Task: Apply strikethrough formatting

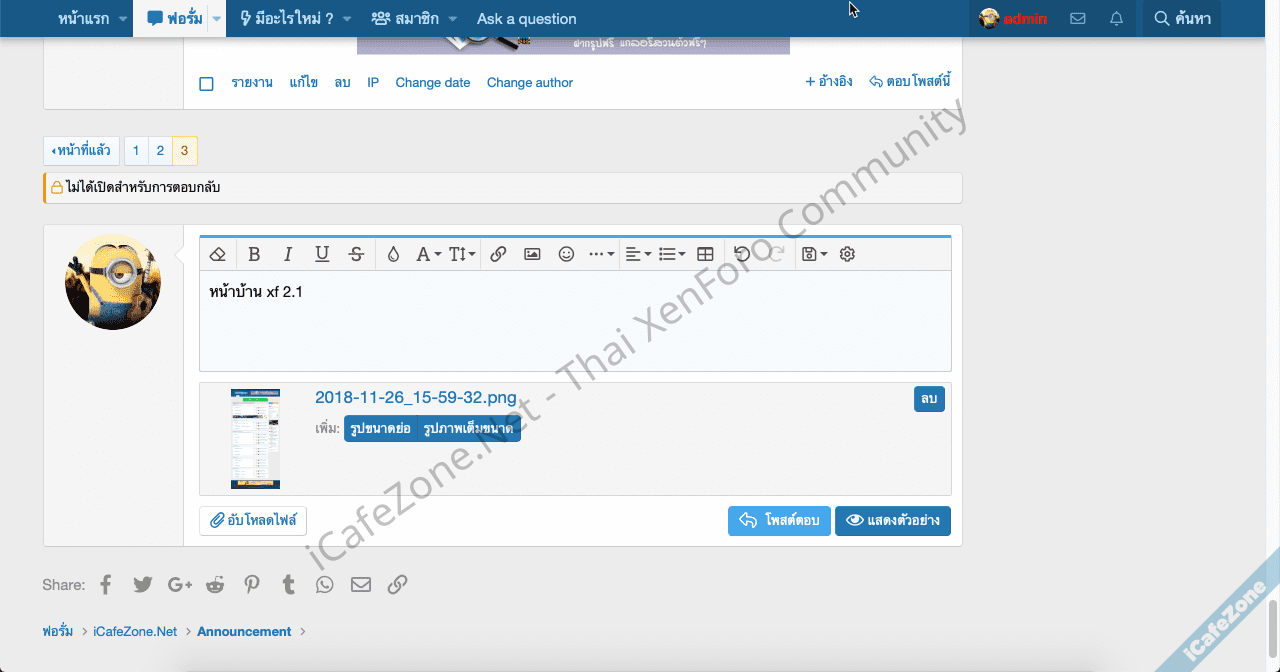Action: (356, 254)
